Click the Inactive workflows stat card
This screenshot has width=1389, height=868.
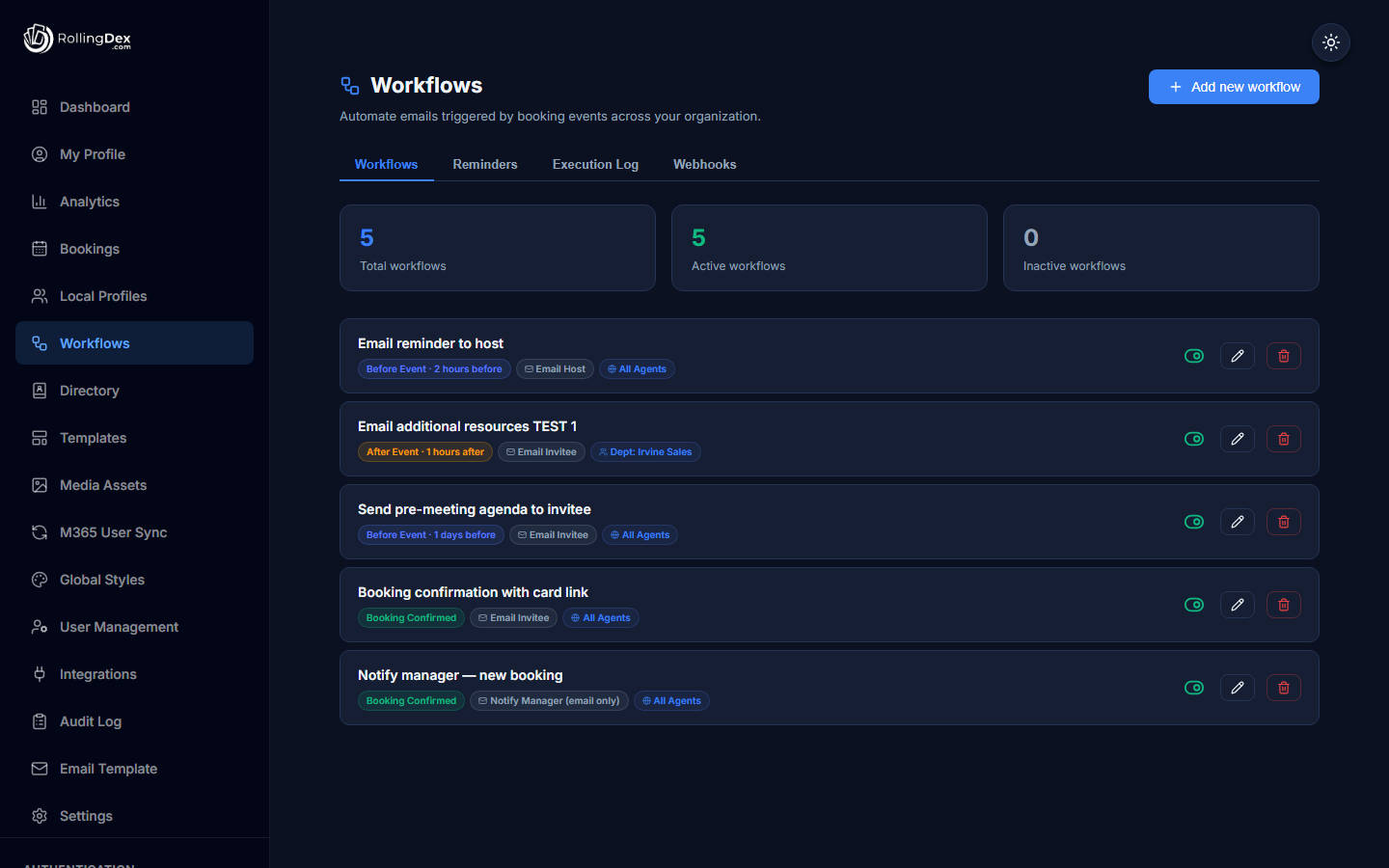[x=1161, y=248]
